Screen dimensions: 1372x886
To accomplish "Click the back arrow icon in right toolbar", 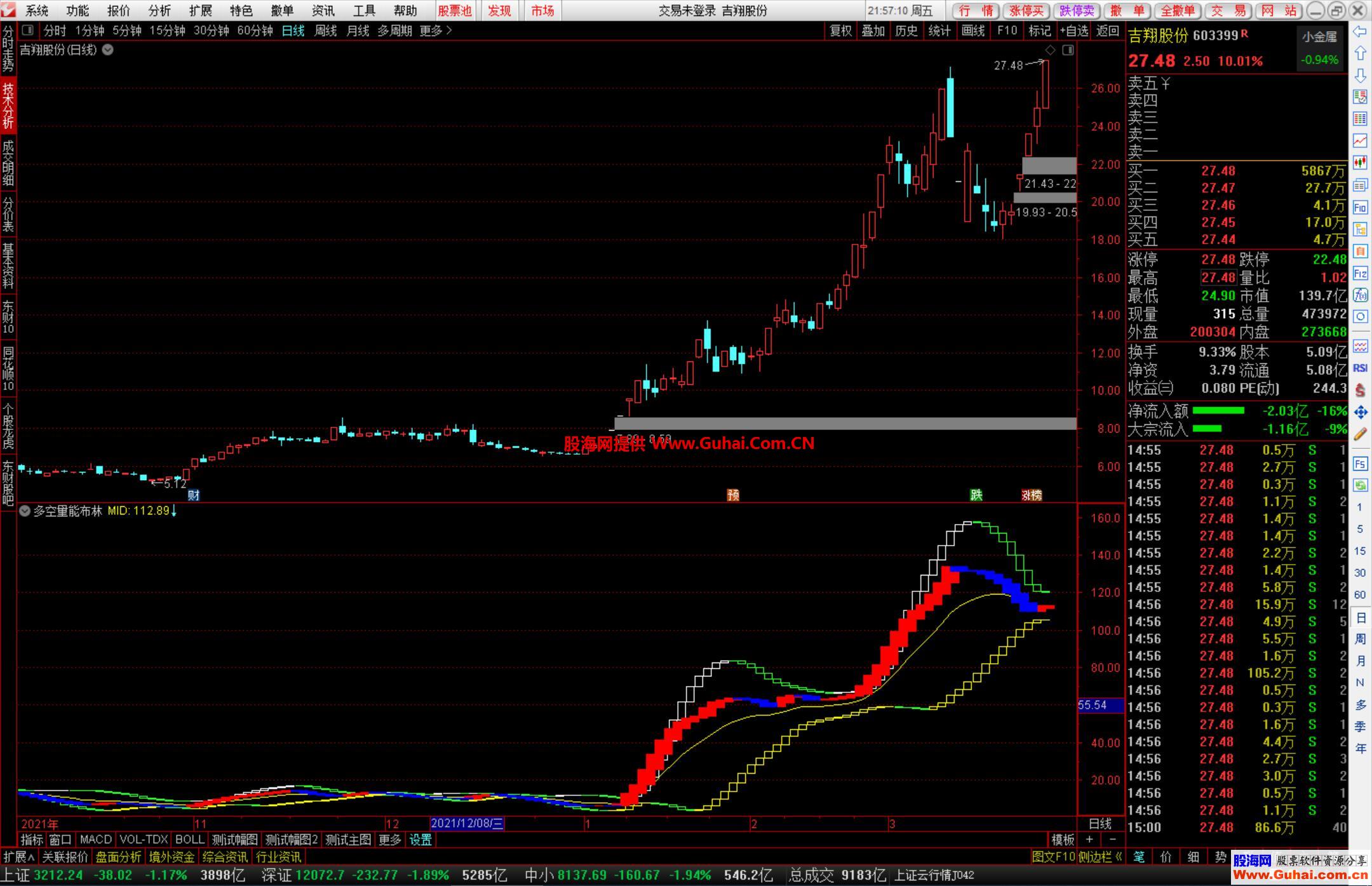I will point(1360,32).
